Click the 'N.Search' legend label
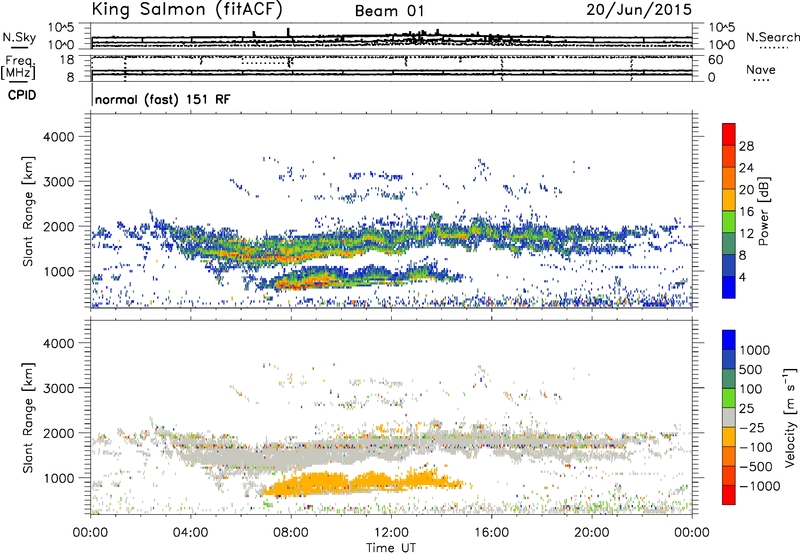 click(x=772, y=37)
